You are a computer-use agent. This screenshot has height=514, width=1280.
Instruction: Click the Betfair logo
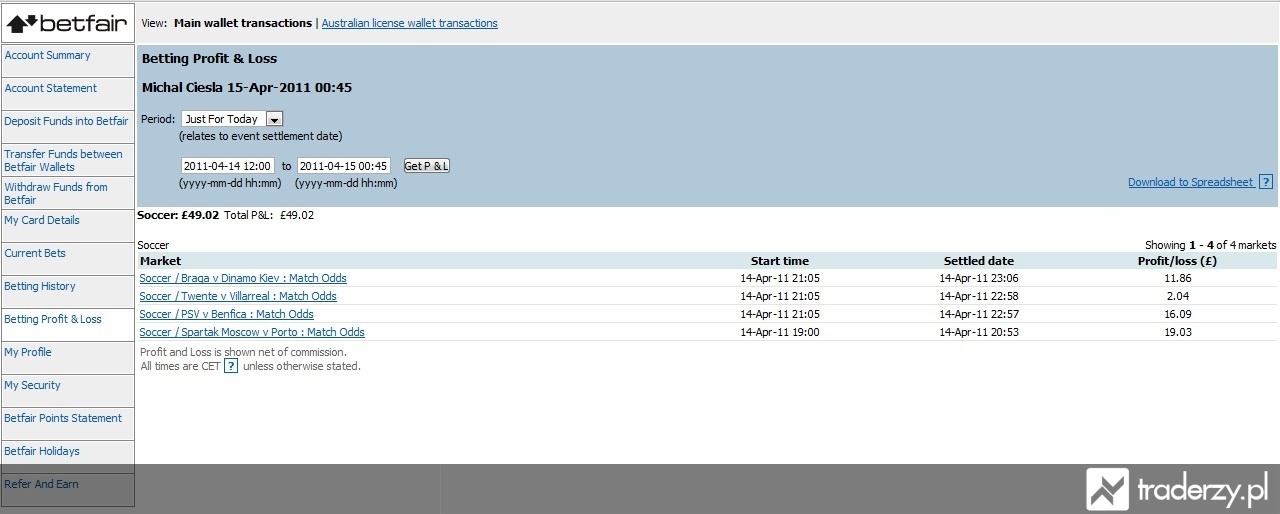tap(67, 22)
